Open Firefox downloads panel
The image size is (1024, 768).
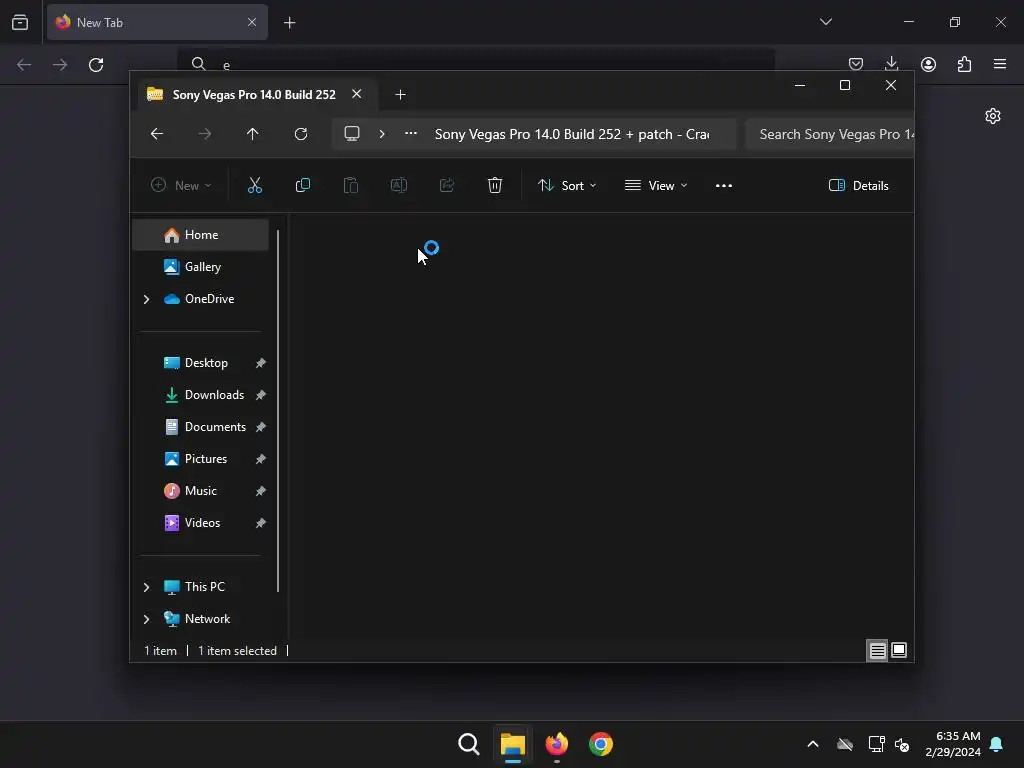[x=891, y=64]
